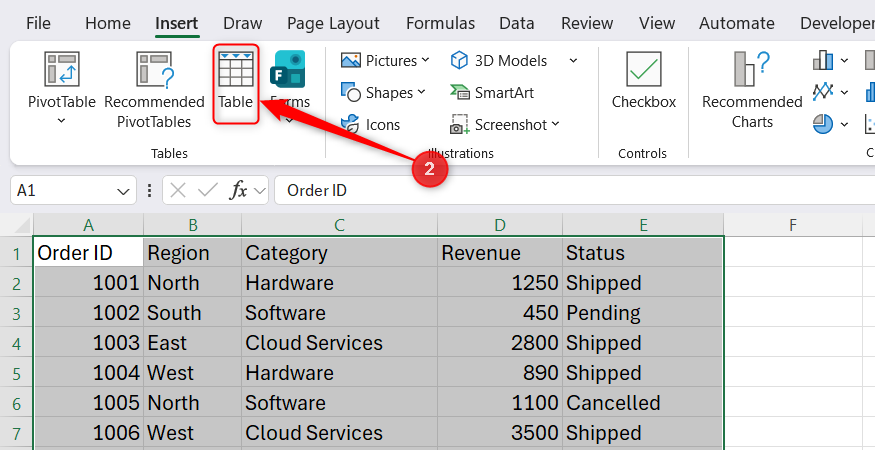This screenshot has height=450, width=875.
Task: Switch to the Home tab
Action: click(x=108, y=23)
